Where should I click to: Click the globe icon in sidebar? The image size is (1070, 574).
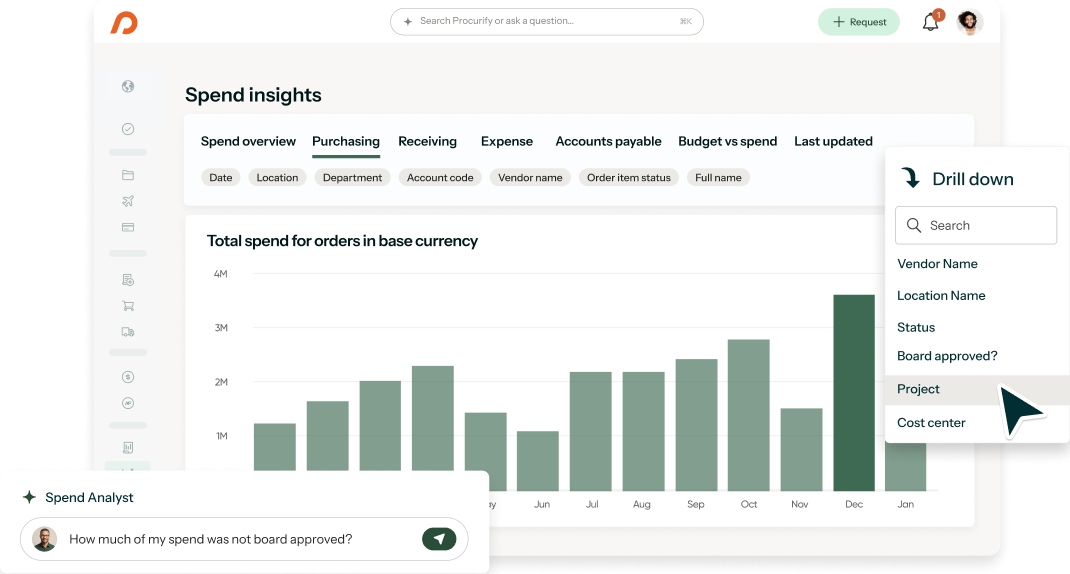[x=128, y=86]
